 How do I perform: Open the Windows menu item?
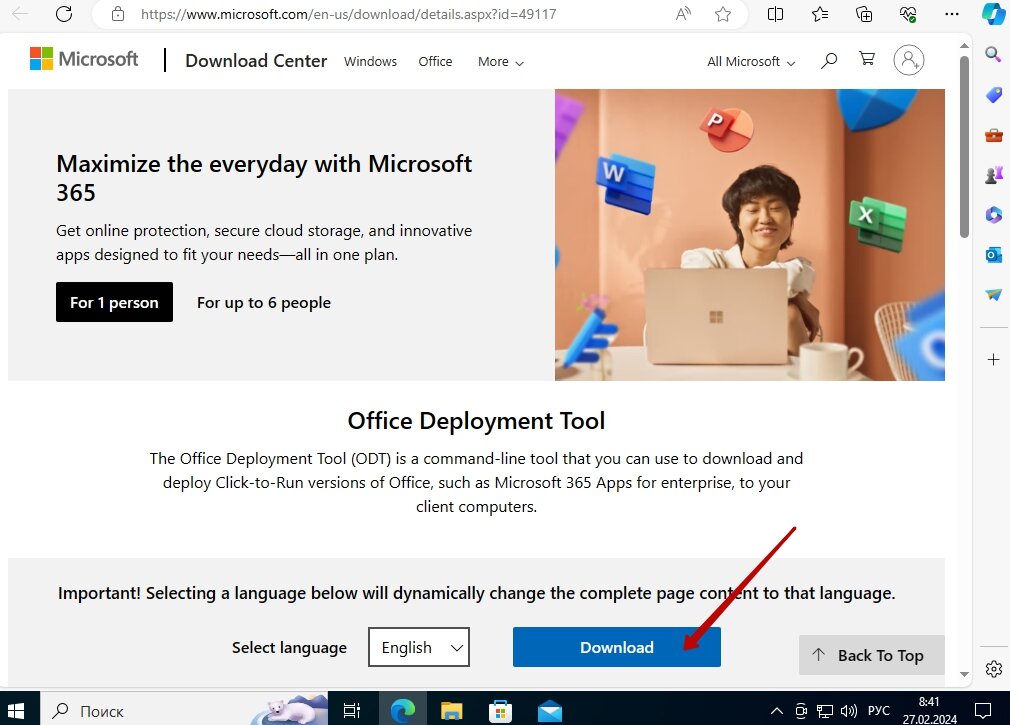370,62
